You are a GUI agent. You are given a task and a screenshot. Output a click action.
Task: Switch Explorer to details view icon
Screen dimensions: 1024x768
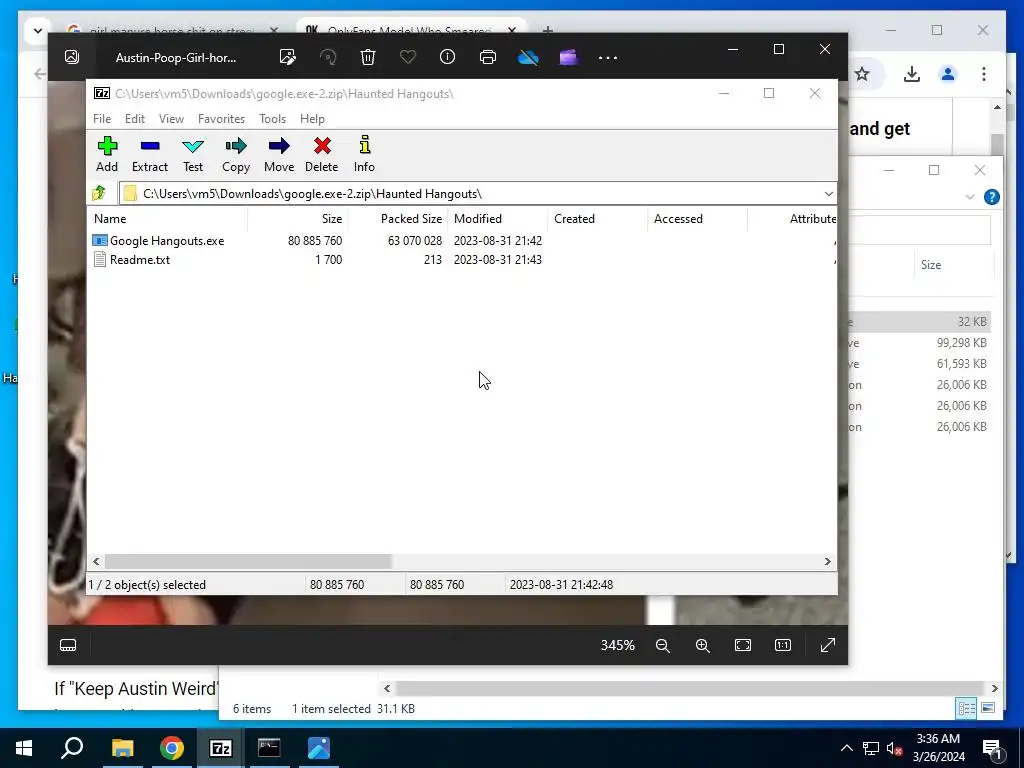(966, 708)
